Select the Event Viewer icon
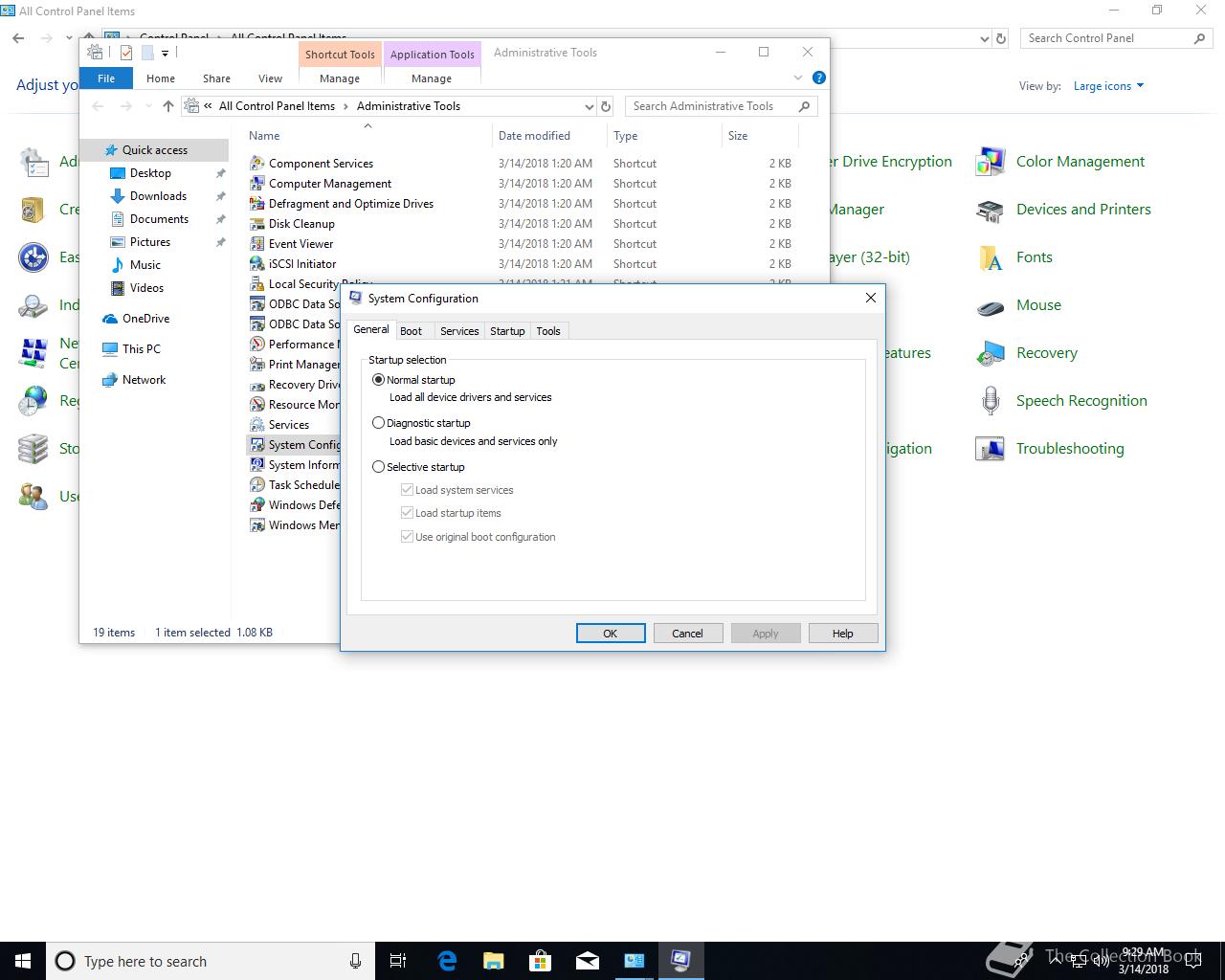The image size is (1225, 980). [x=256, y=244]
